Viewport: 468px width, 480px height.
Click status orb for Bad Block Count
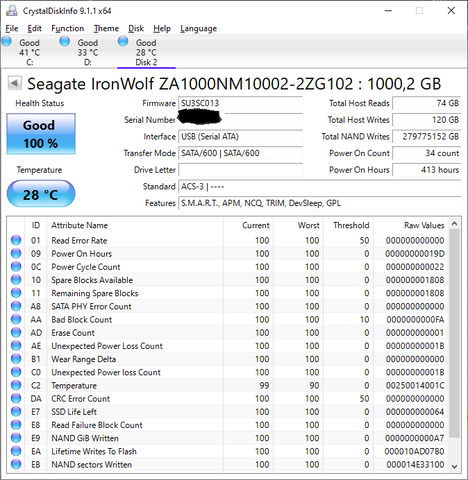click(x=16, y=319)
